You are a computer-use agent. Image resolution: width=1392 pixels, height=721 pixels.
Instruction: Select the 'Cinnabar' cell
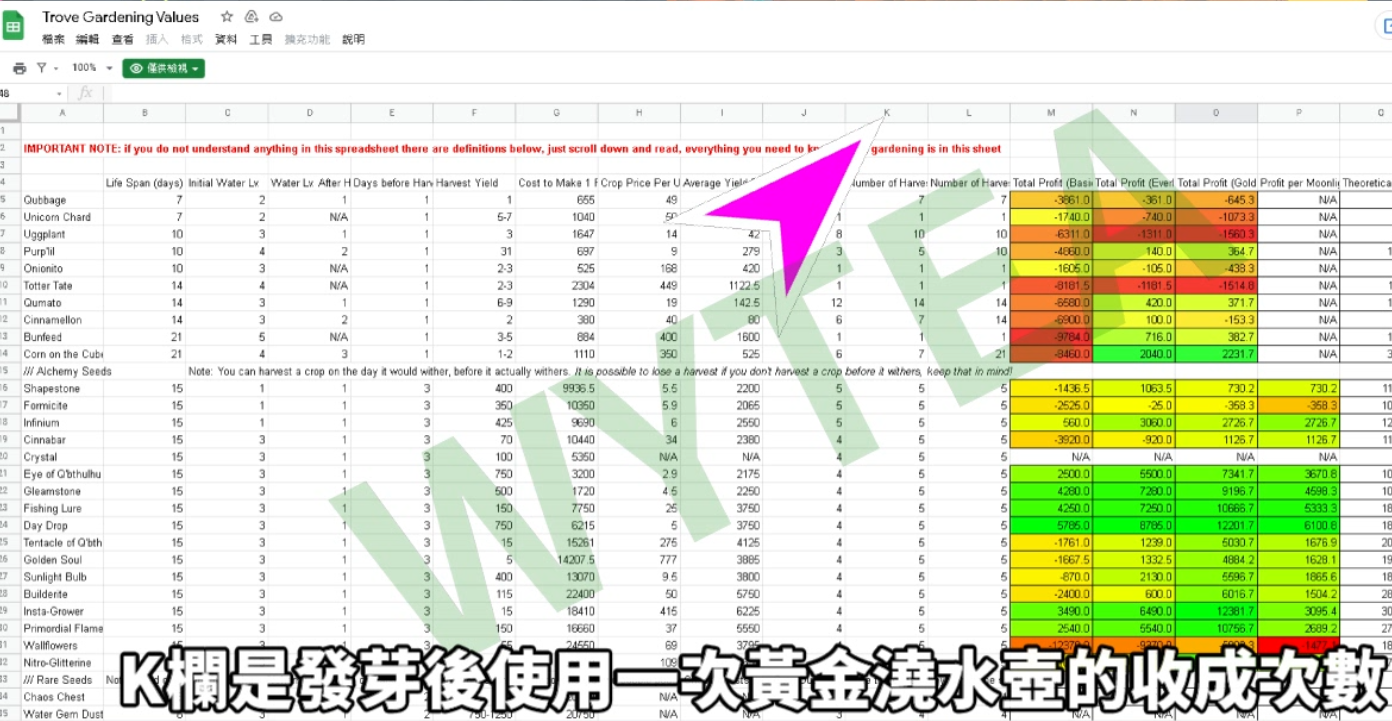[x=62, y=440]
